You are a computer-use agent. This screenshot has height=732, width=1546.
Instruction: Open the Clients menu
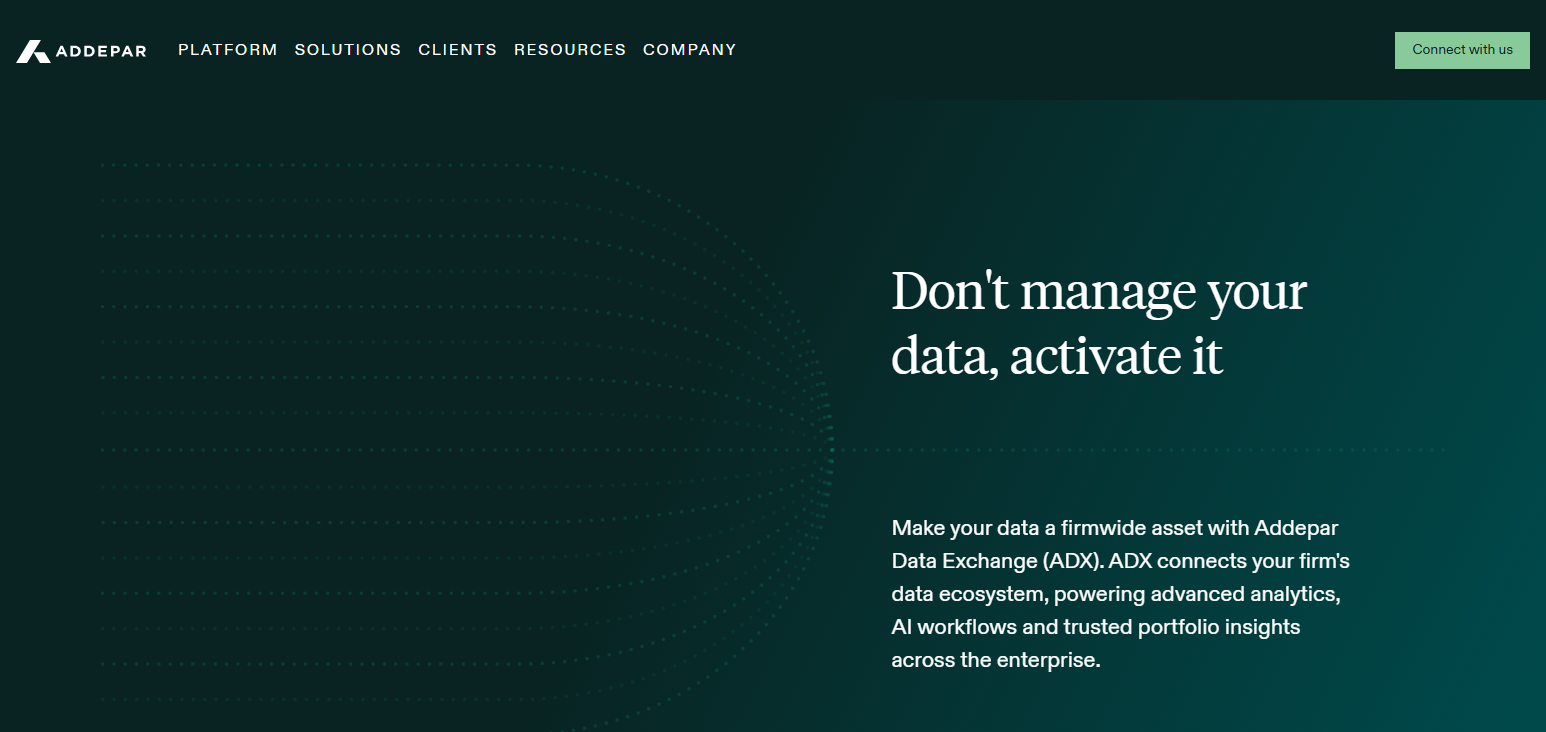(x=458, y=50)
